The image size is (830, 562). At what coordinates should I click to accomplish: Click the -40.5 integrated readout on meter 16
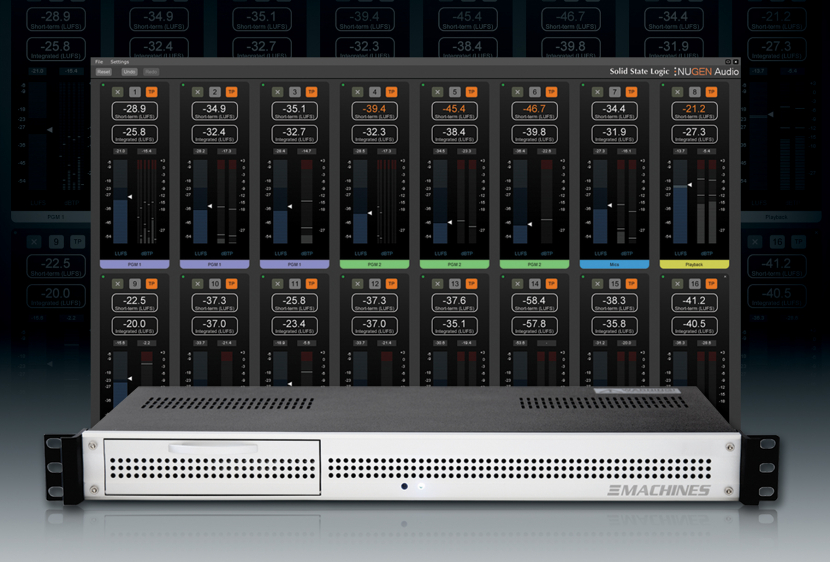pyautogui.click(x=694, y=326)
